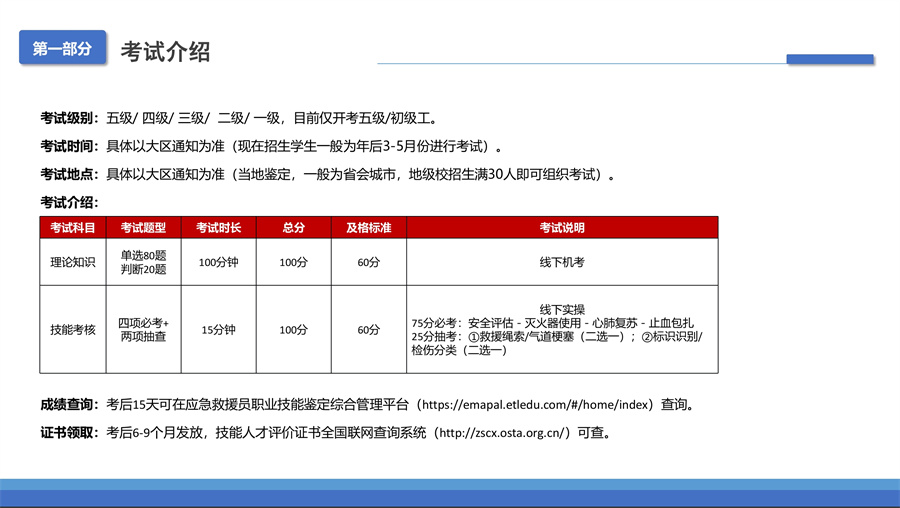
Task: Select the 考试时长 column header
Action: [218, 228]
